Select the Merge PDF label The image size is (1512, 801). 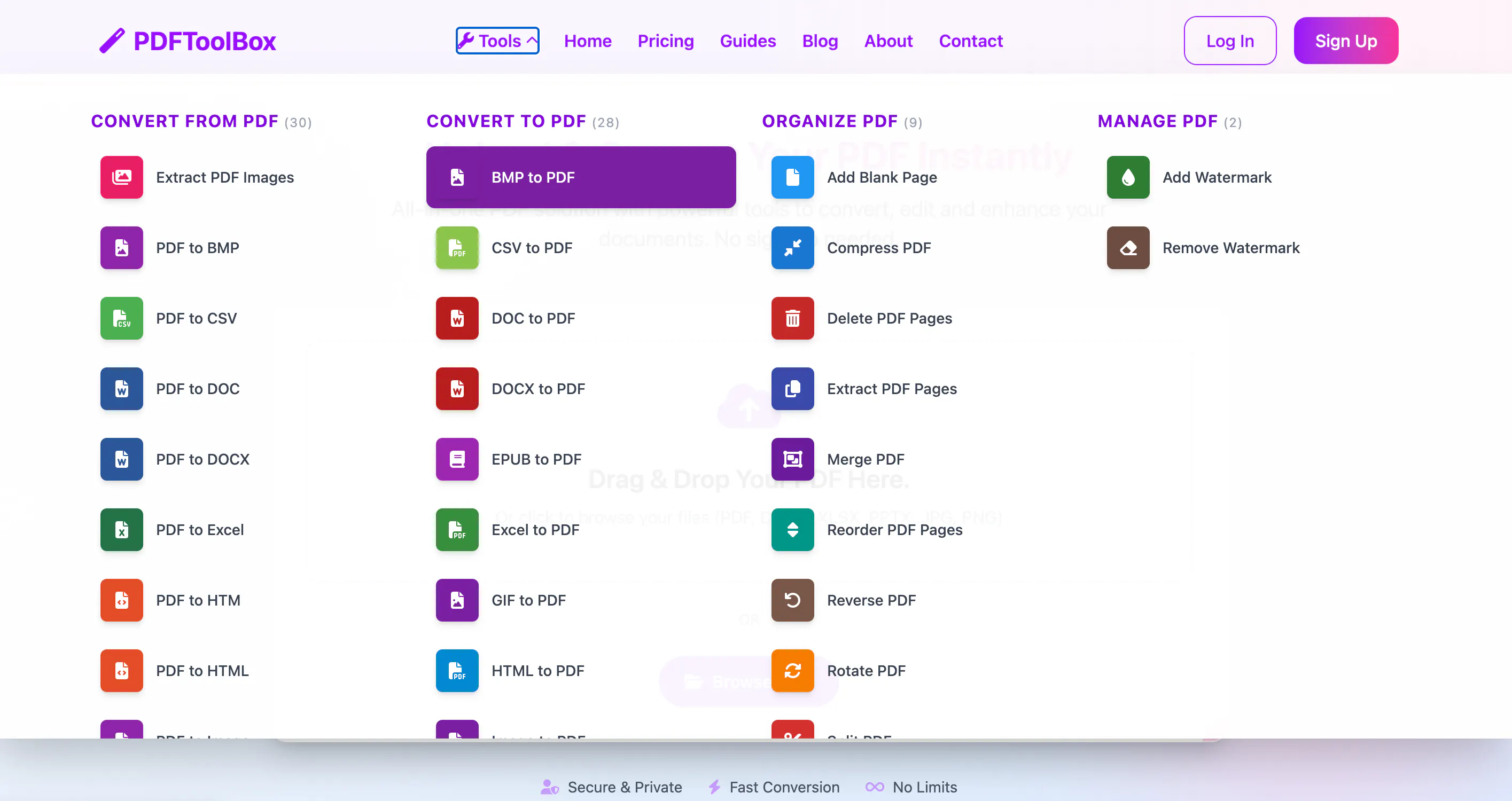point(865,459)
